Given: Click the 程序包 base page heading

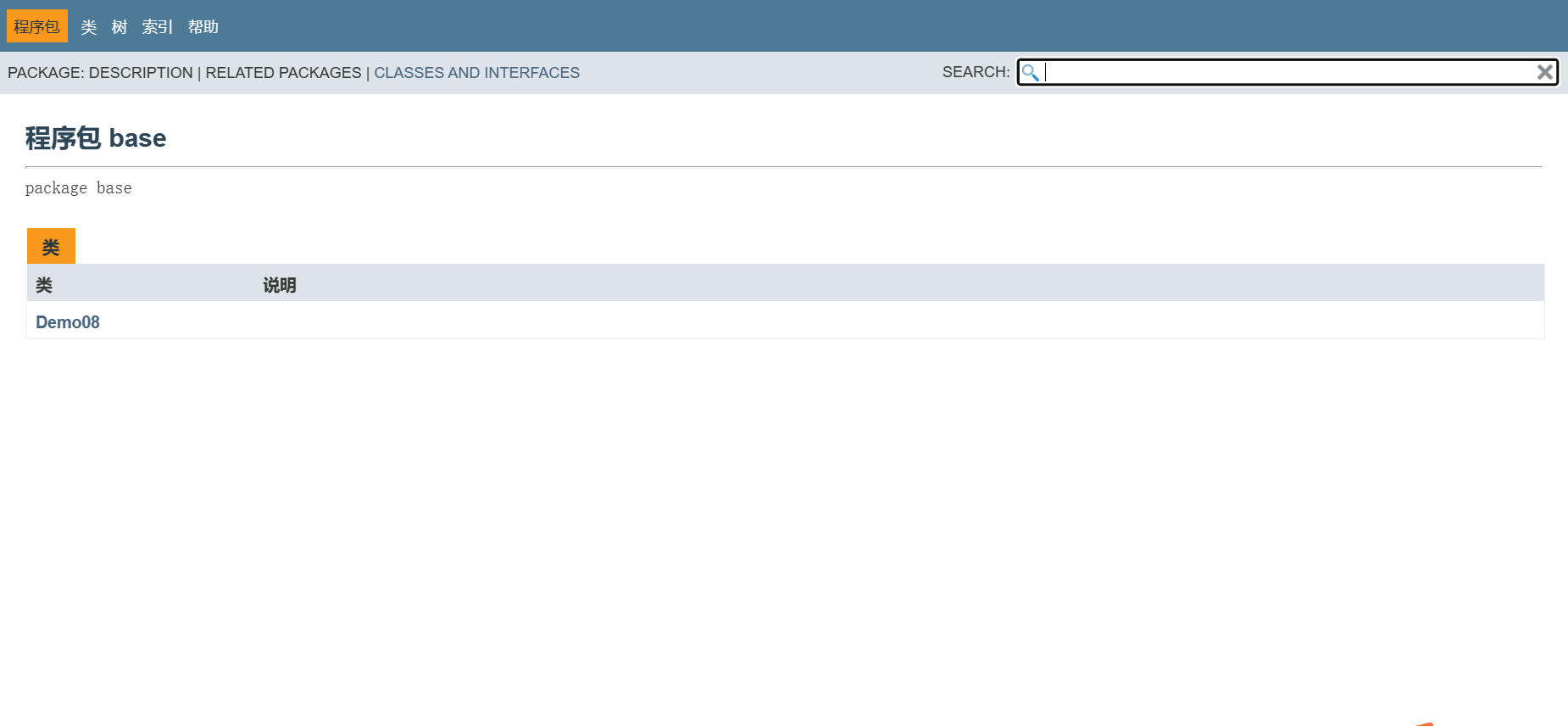Looking at the screenshot, I should click(x=96, y=138).
